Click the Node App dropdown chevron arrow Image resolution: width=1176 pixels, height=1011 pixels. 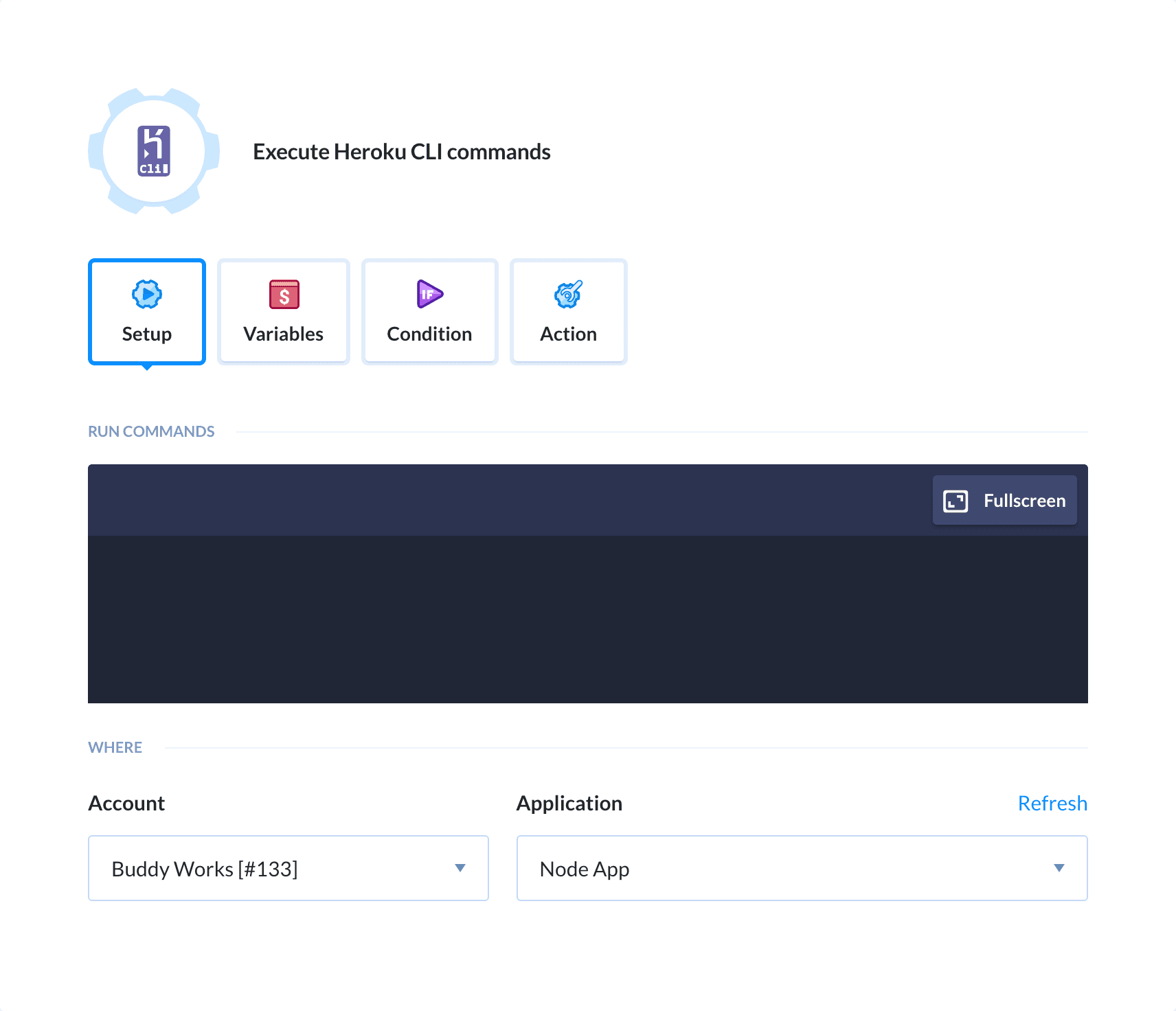[1059, 867]
